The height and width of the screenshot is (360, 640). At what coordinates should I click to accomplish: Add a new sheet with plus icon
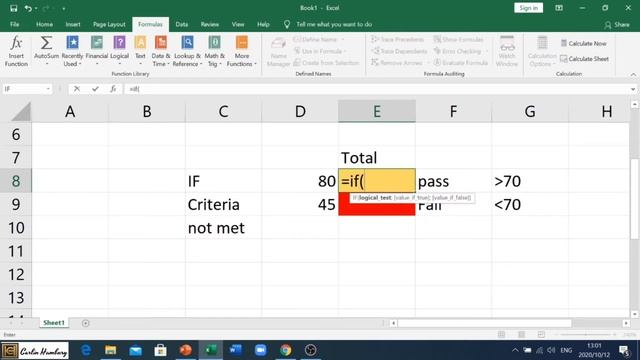click(x=85, y=323)
